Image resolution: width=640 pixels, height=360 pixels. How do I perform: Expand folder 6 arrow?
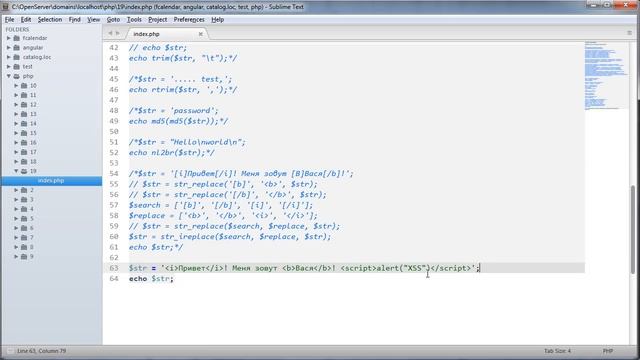click(x=16, y=228)
